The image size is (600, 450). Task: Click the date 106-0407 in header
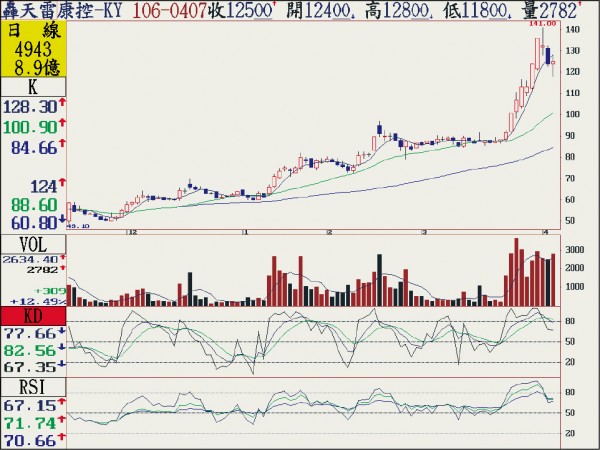pyautogui.click(x=171, y=10)
